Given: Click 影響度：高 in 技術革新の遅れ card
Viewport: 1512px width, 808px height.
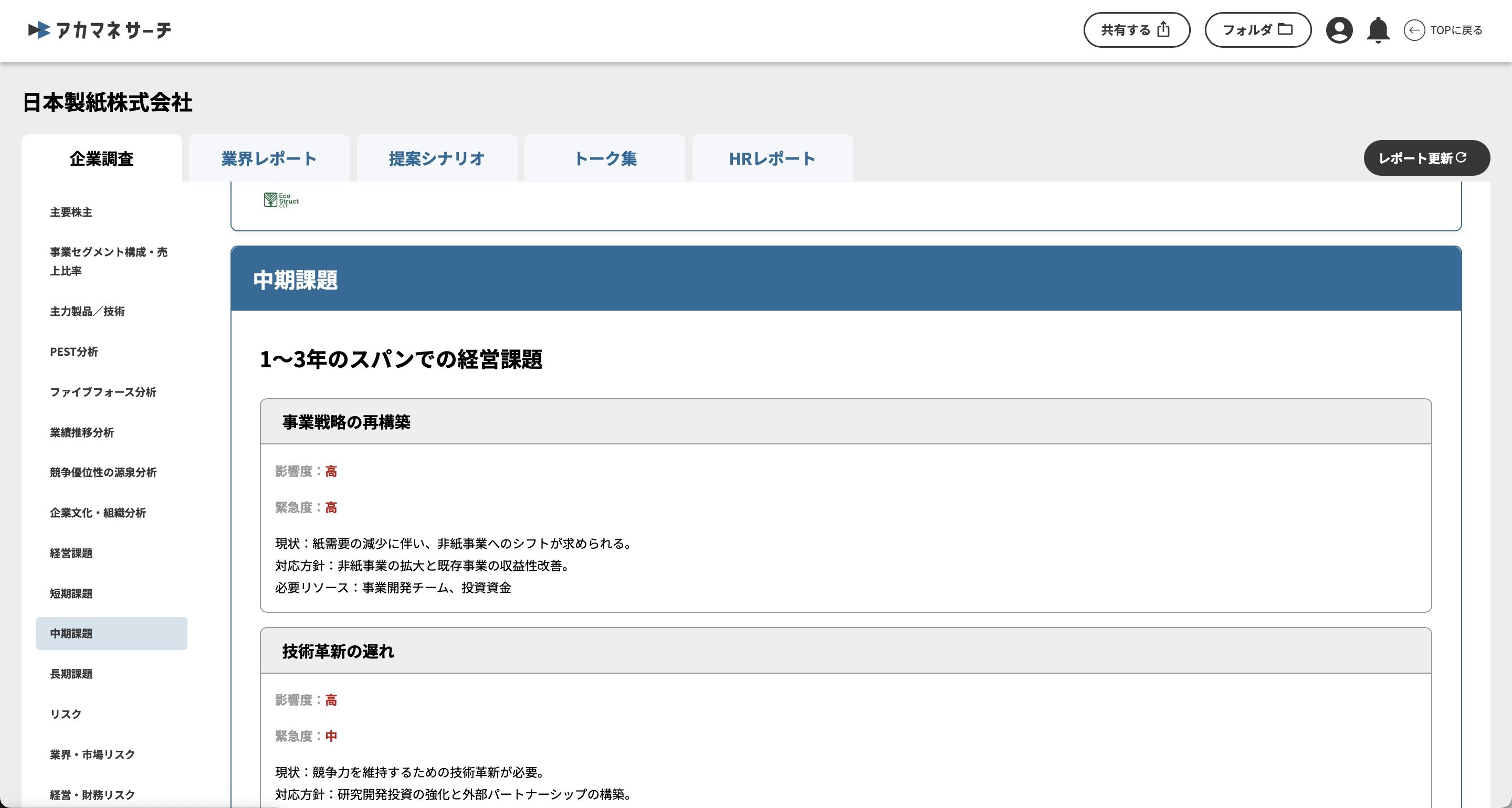Looking at the screenshot, I should coord(306,700).
